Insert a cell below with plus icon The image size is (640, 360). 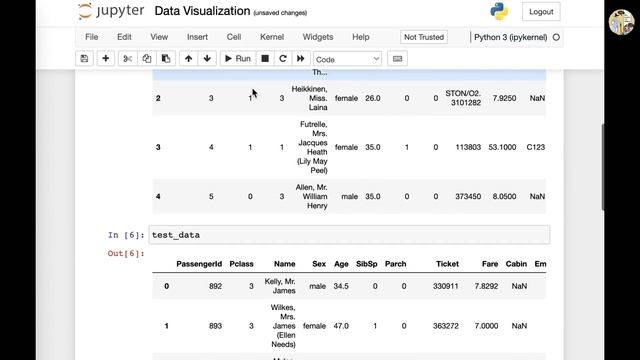coord(106,59)
